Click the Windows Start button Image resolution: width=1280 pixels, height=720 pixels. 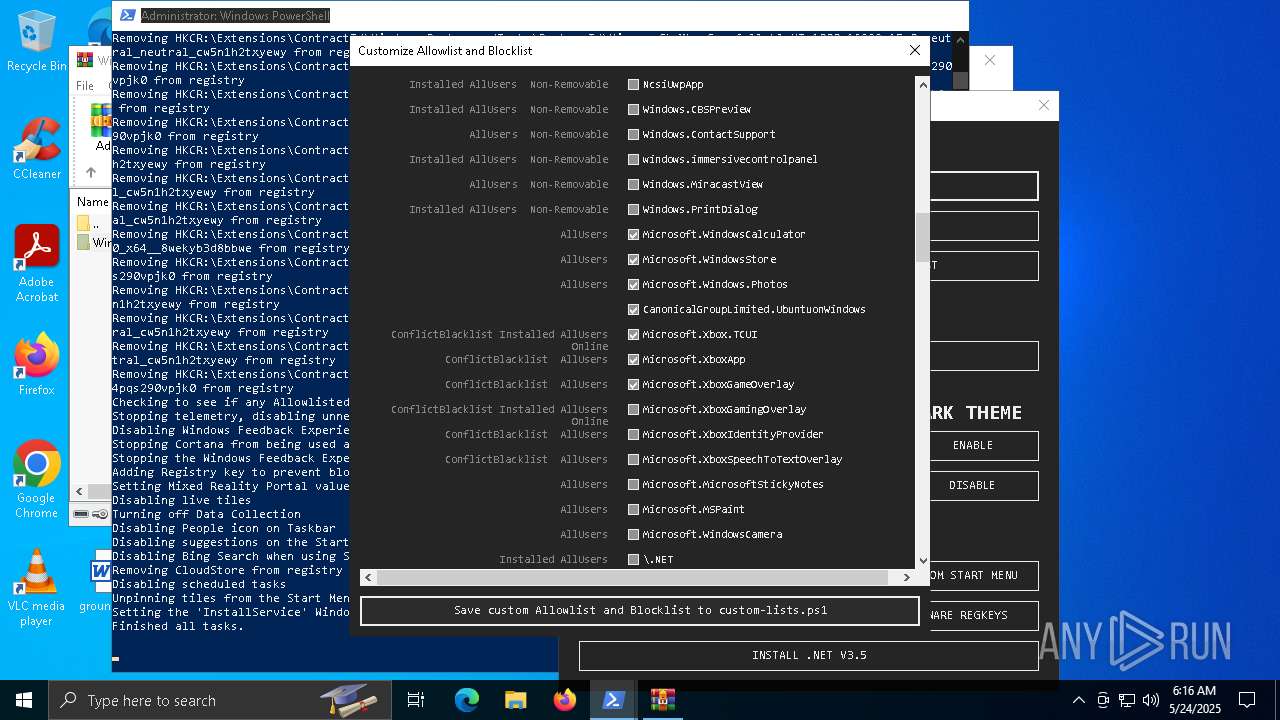click(24, 700)
